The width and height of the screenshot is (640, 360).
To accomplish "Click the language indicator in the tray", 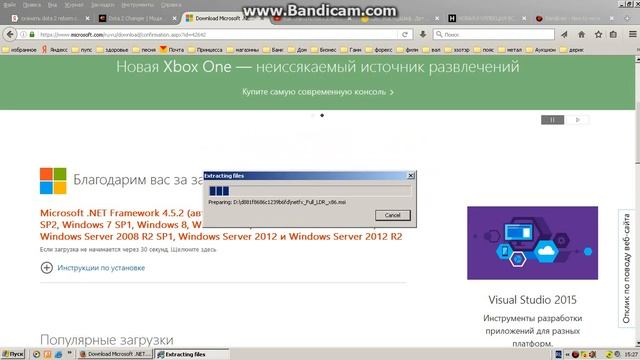I will pos(558,354).
